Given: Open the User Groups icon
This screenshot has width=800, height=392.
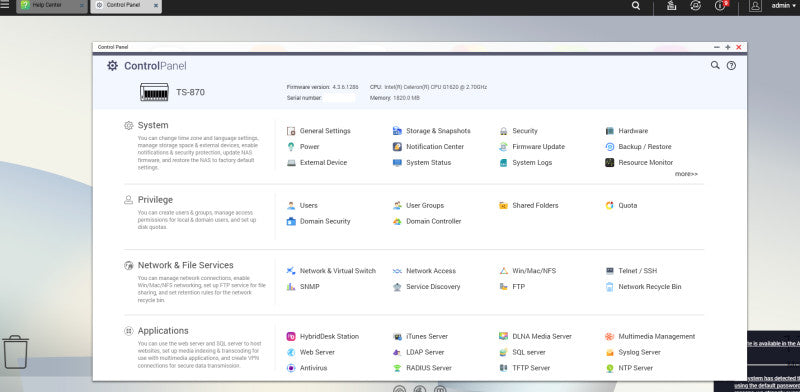Looking at the screenshot, I should pyautogui.click(x=397, y=206).
